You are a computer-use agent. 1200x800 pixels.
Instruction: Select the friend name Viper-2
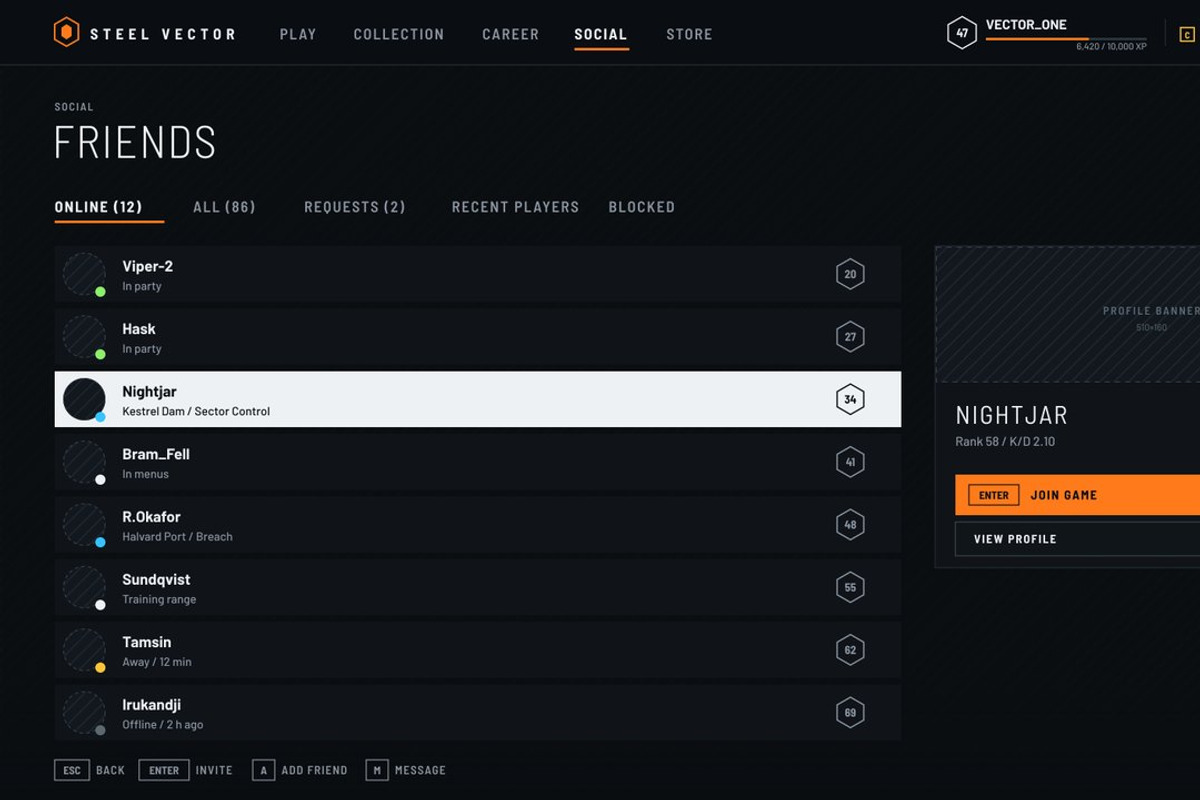tap(148, 266)
